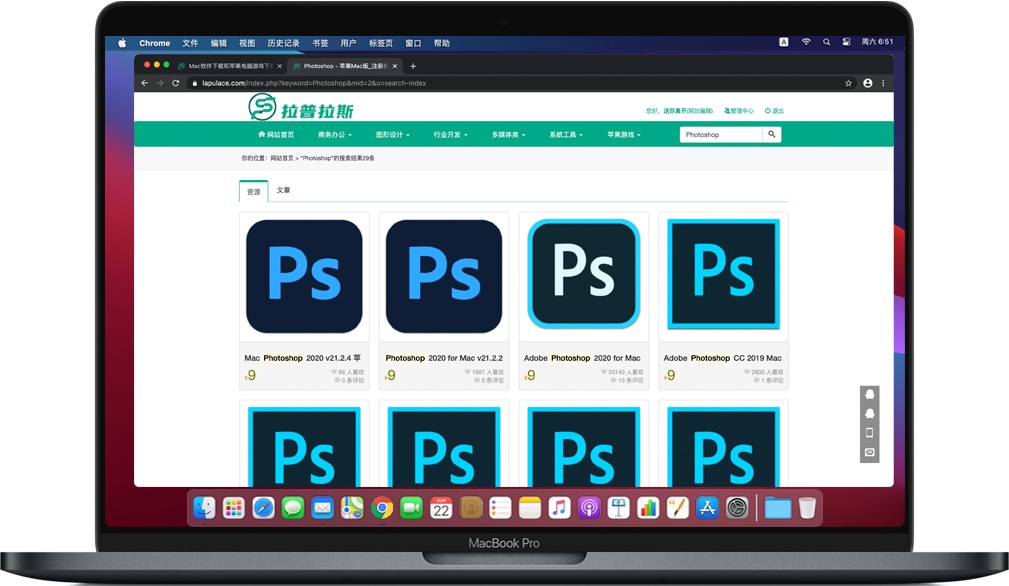Click the 拉普拉斯 site logo
Screen dimensions: 1009x586
301,108
